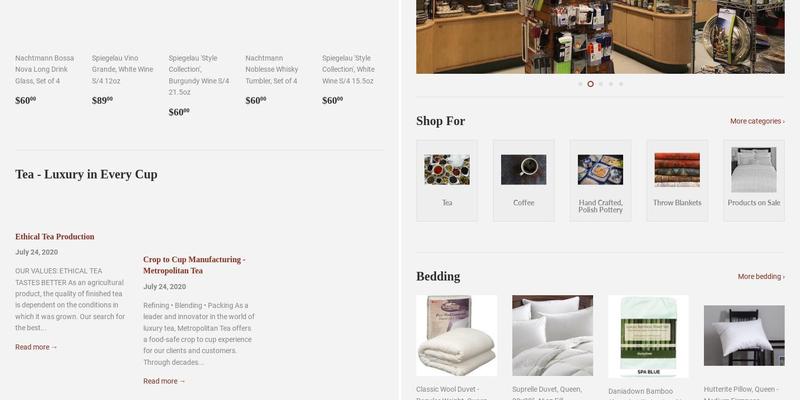Image resolution: width=800 pixels, height=400 pixels.
Task: Click the More categories link
Action: pyautogui.click(x=757, y=121)
